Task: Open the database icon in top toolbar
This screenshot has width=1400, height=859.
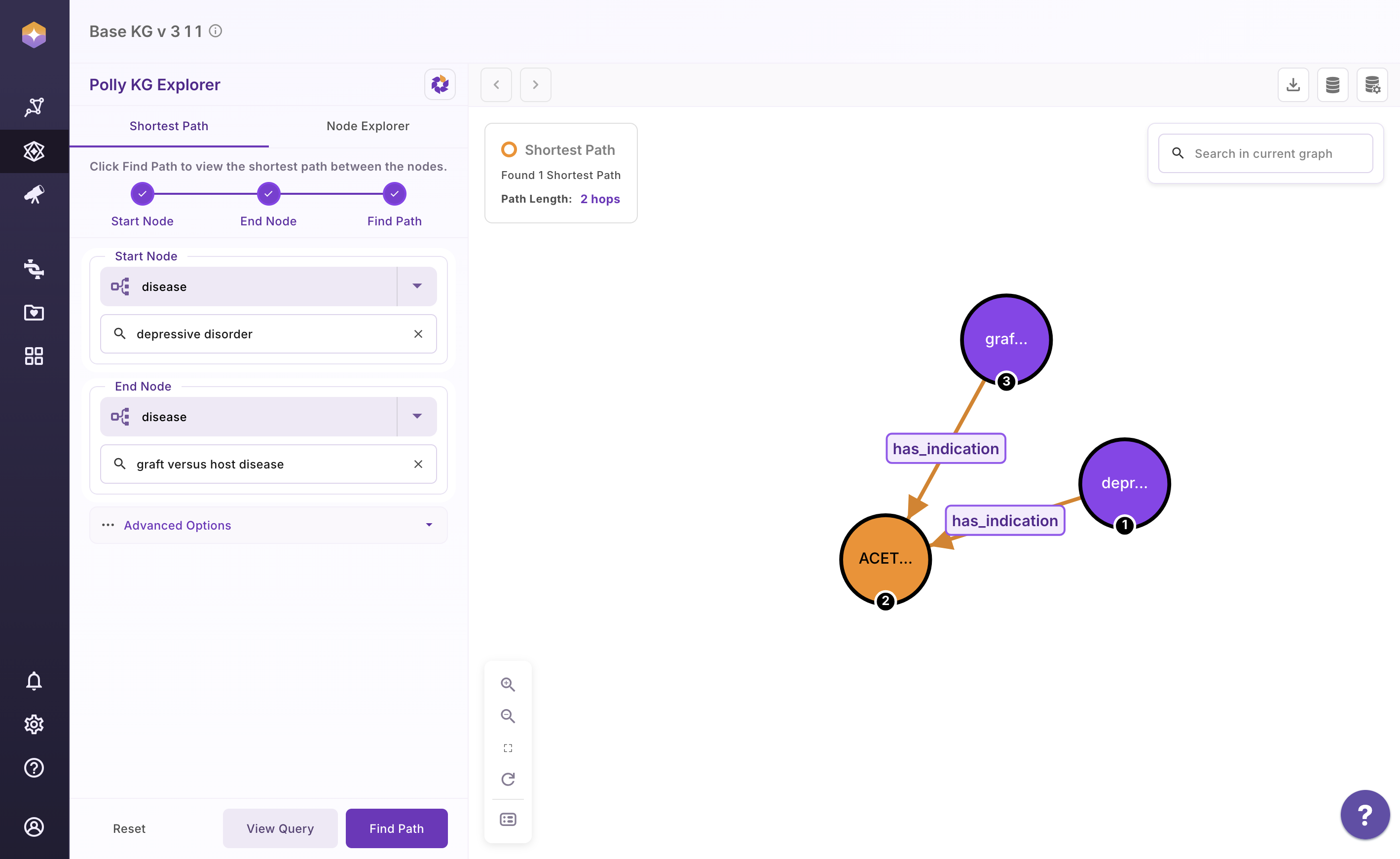Action: click(1332, 85)
